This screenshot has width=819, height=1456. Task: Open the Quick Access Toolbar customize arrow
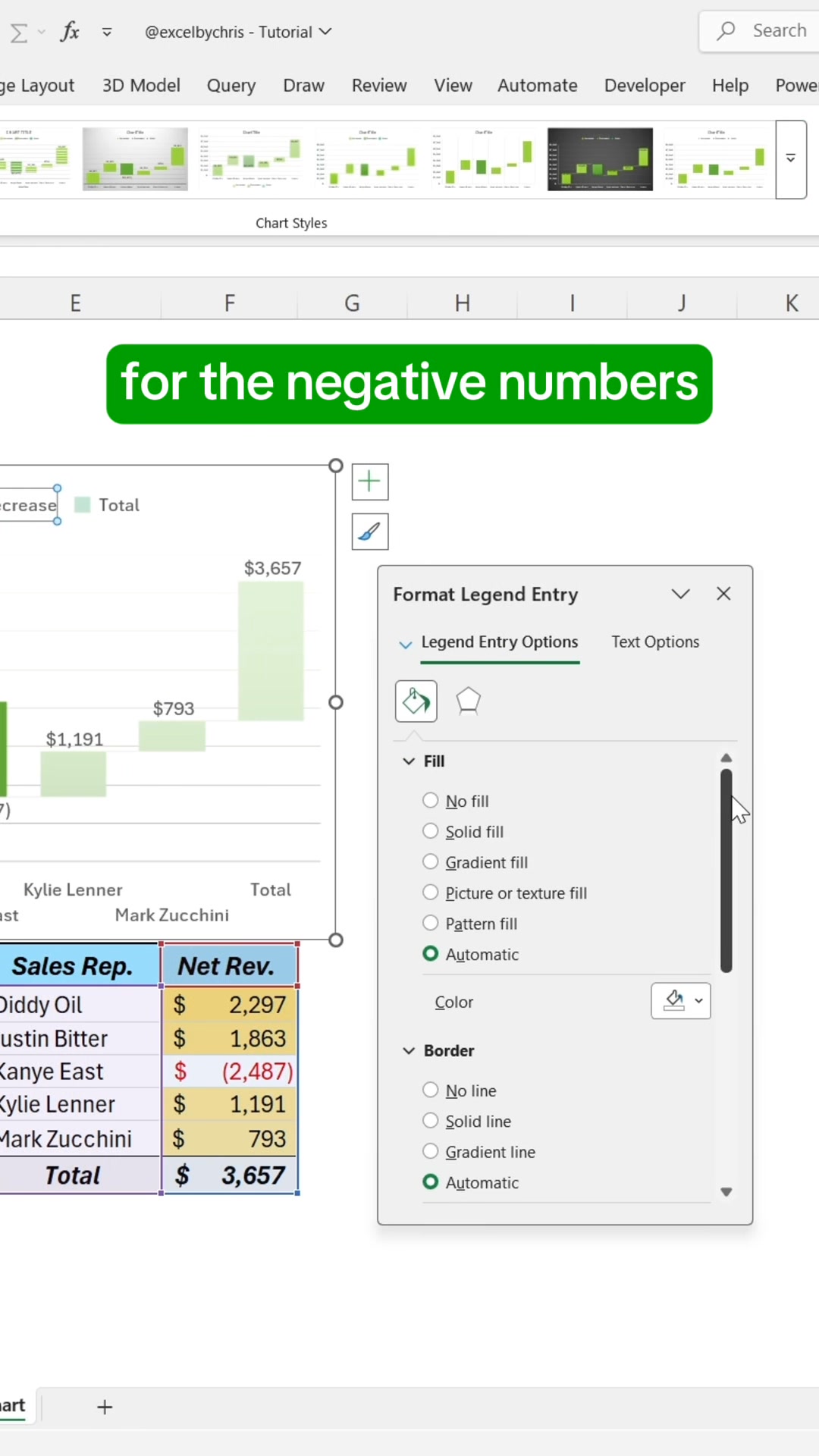pyautogui.click(x=107, y=32)
